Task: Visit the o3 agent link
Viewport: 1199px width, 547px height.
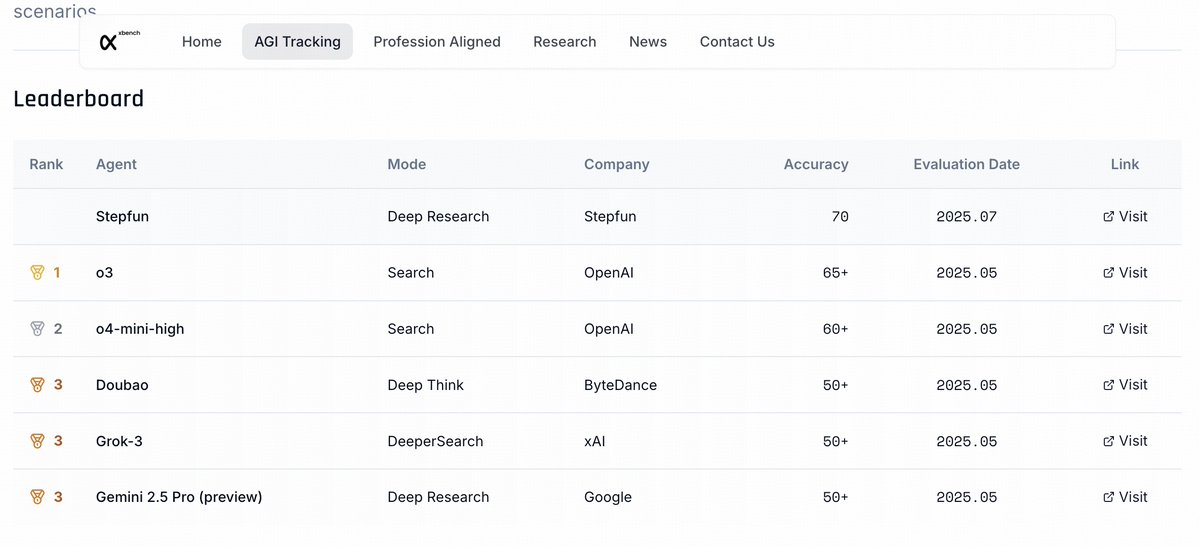Action: coord(1125,272)
